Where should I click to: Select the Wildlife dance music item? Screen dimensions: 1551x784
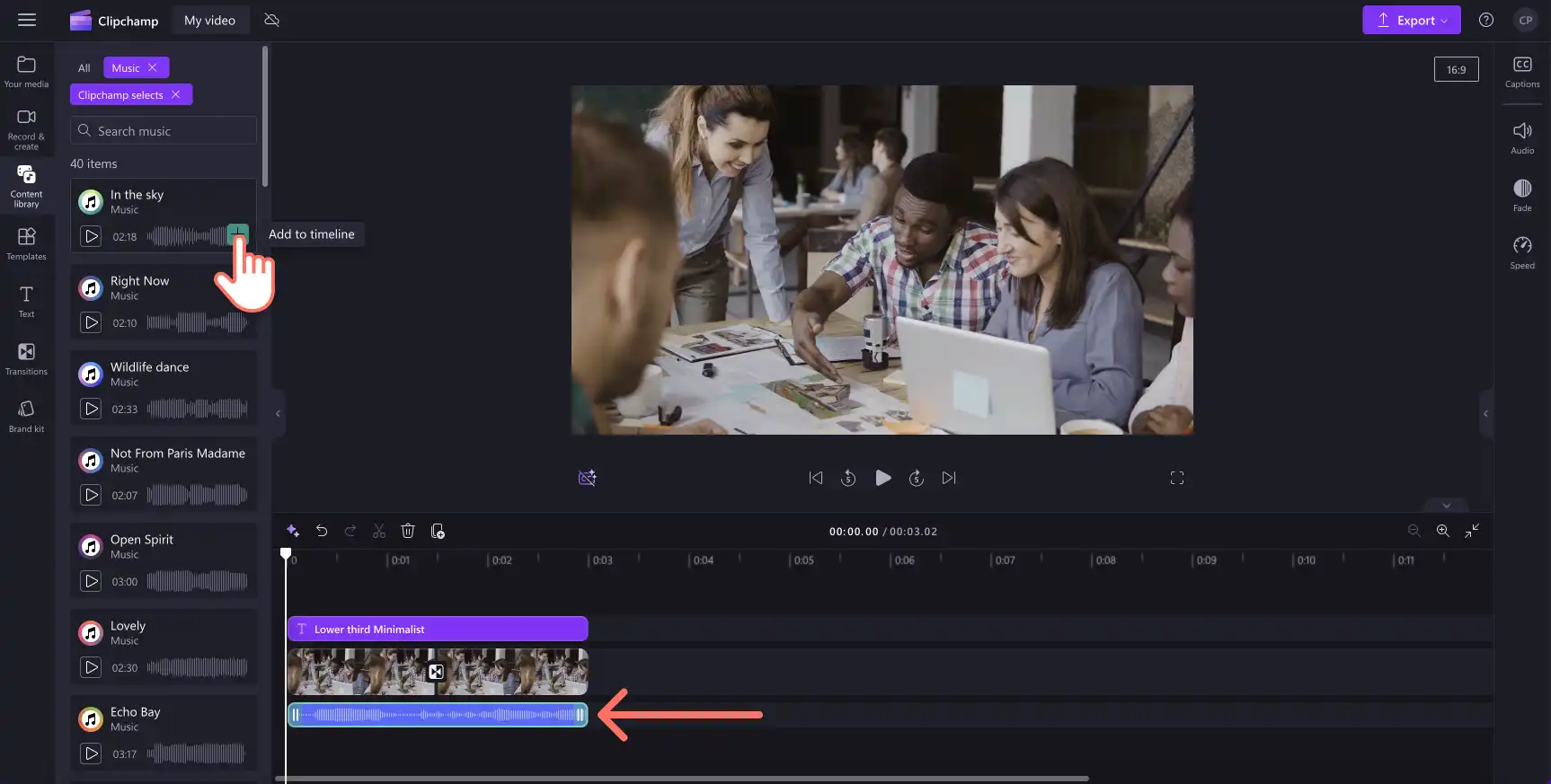164,387
